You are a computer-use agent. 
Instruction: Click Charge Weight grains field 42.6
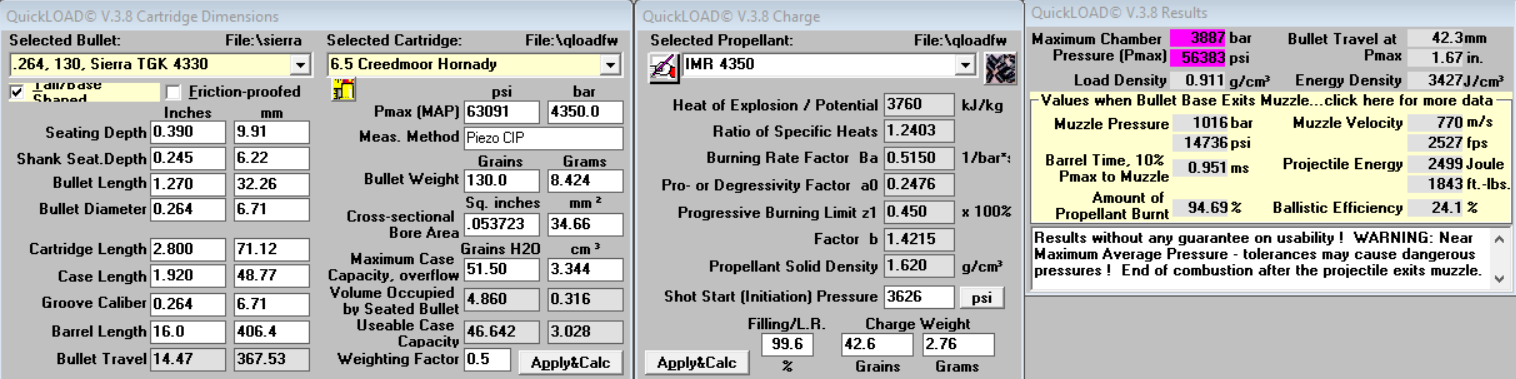tap(877, 344)
